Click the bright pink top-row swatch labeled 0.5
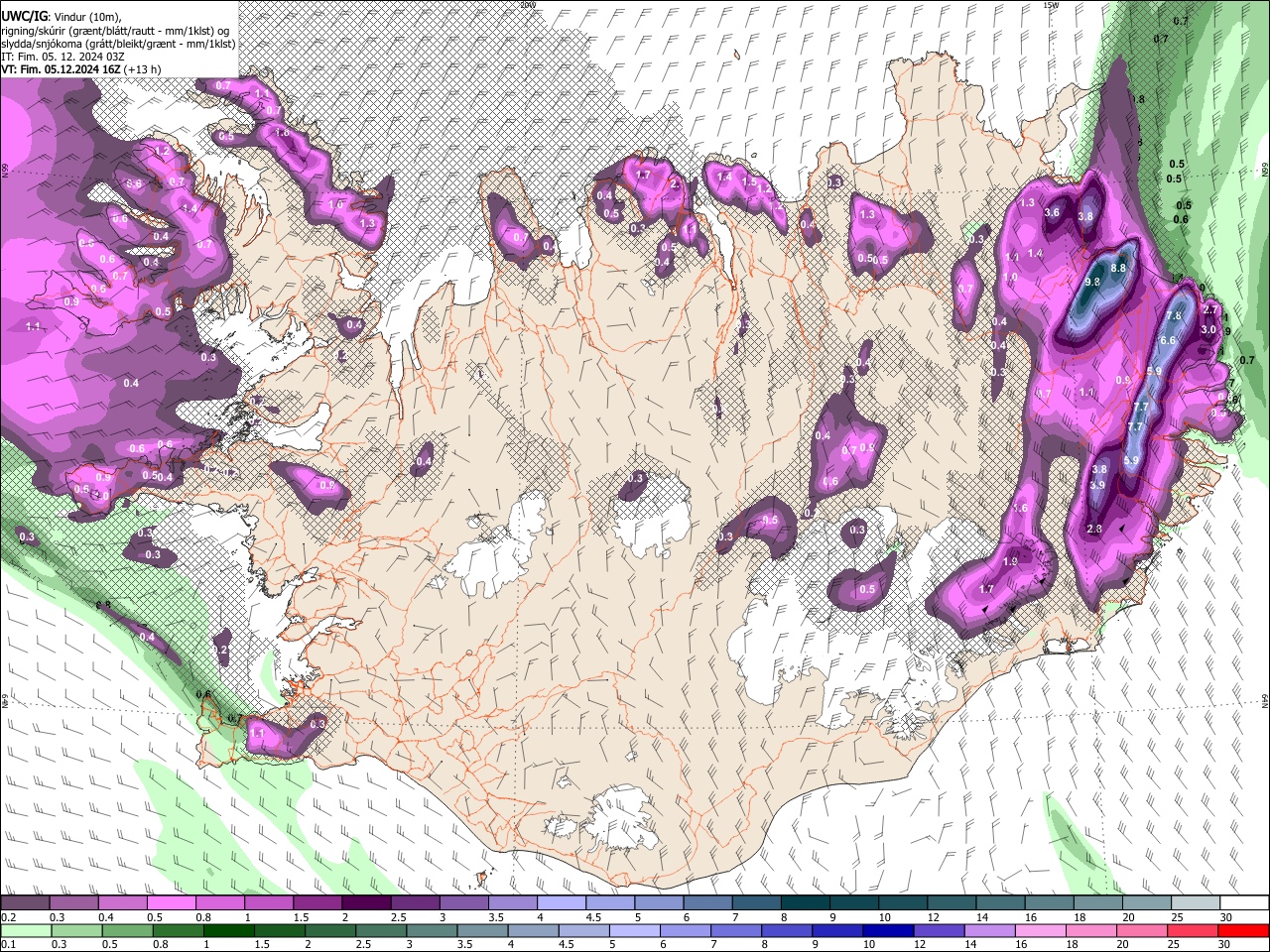The width and height of the screenshot is (1270, 952). pos(171,903)
